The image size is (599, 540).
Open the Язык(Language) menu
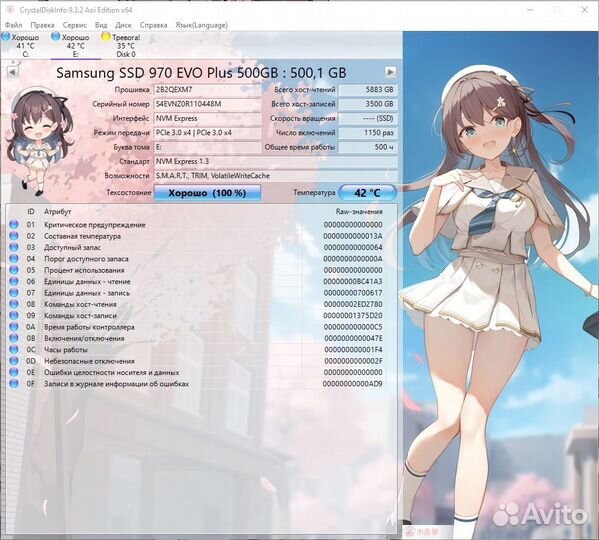pos(201,25)
